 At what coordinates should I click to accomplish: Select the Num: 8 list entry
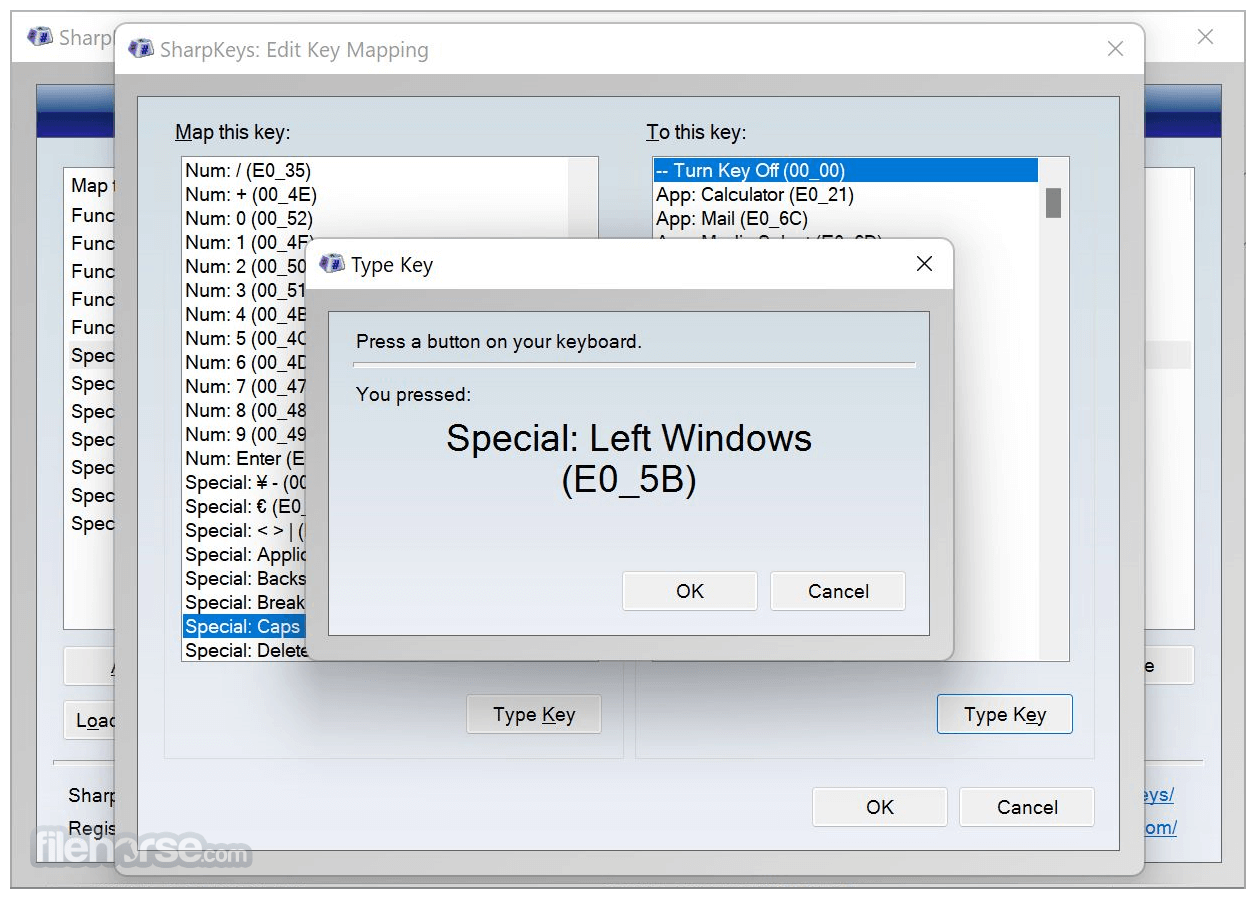coord(245,411)
